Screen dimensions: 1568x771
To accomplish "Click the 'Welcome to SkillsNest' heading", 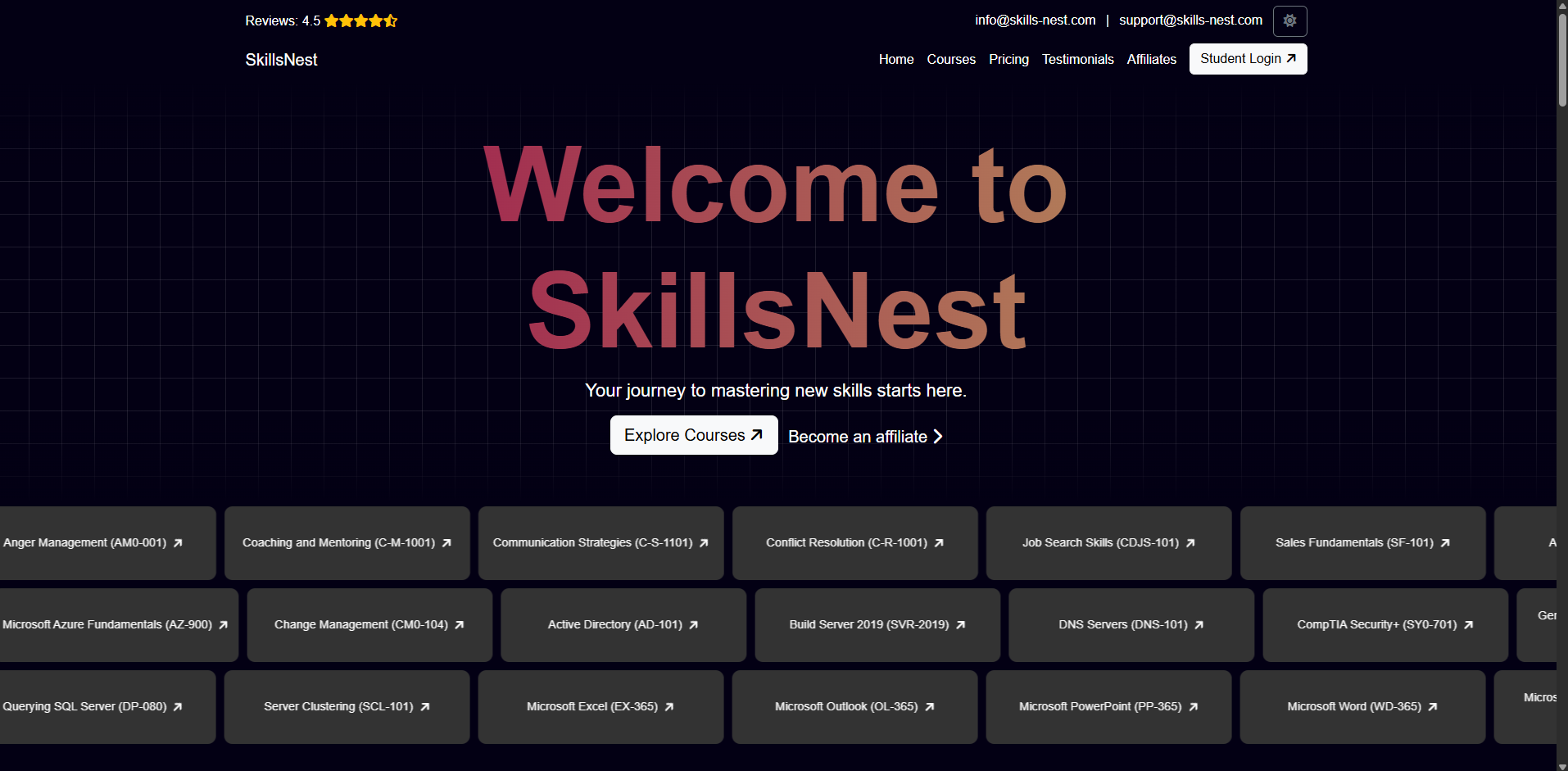I will tap(776, 248).
